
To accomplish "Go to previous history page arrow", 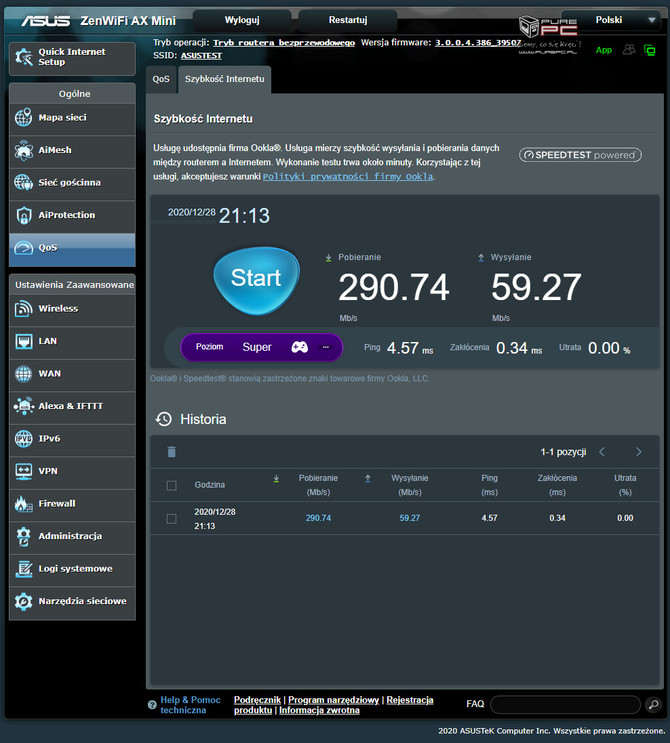I will 602,452.
